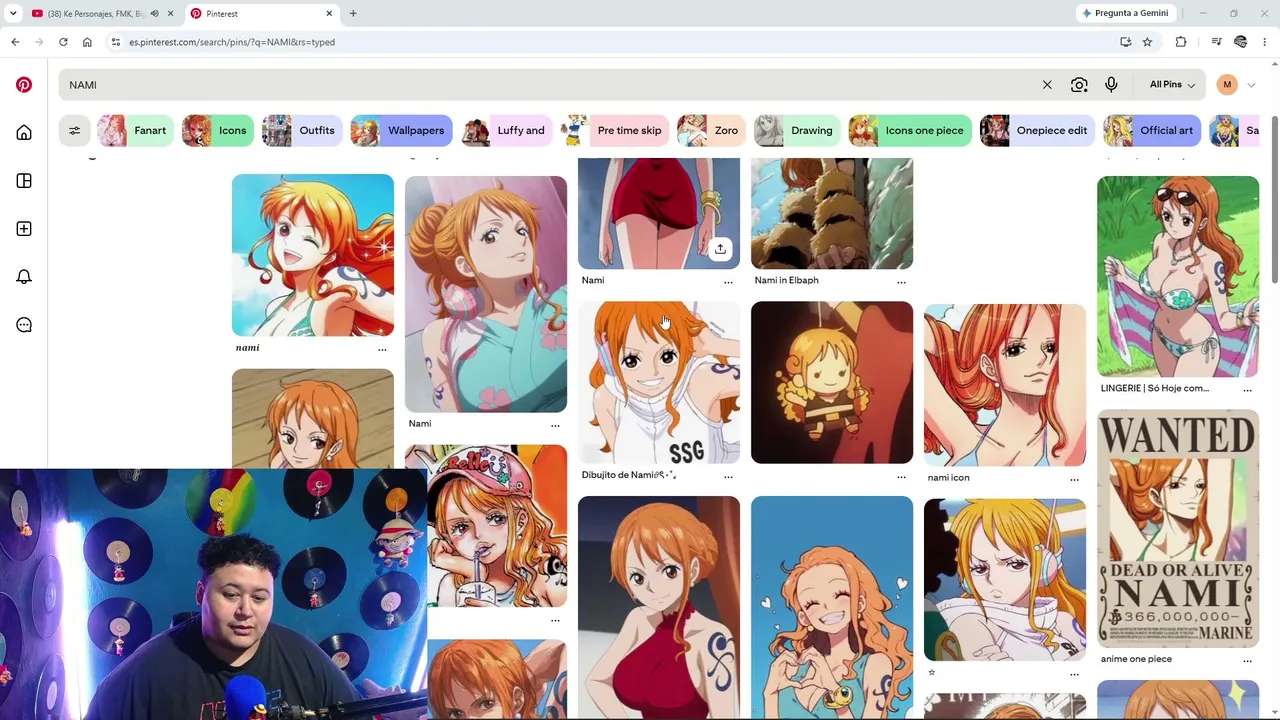This screenshot has height=720, width=1280.
Task: Open the anime one piece pin title
Action: pyautogui.click(x=1136, y=659)
